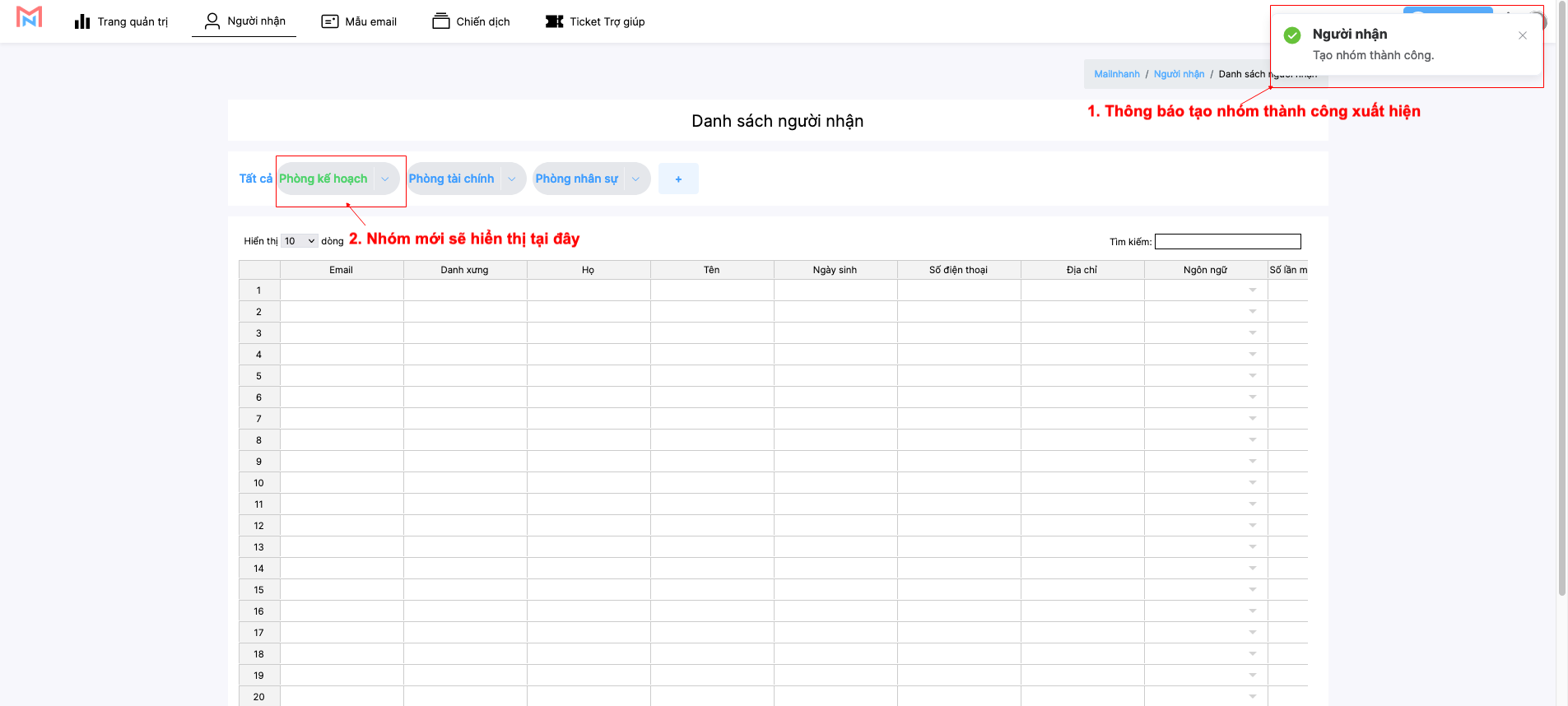
Task: Select the Tất cả tab
Action: pyautogui.click(x=255, y=179)
